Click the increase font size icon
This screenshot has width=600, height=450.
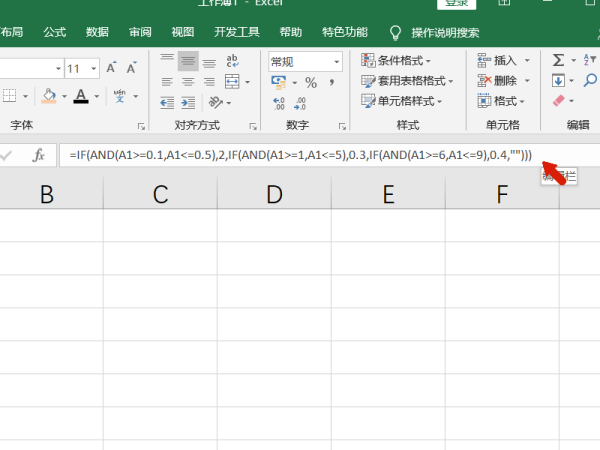pos(109,69)
